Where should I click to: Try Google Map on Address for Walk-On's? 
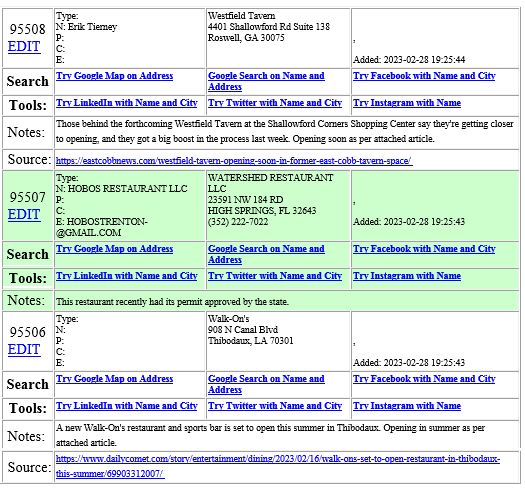(x=115, y=379)
